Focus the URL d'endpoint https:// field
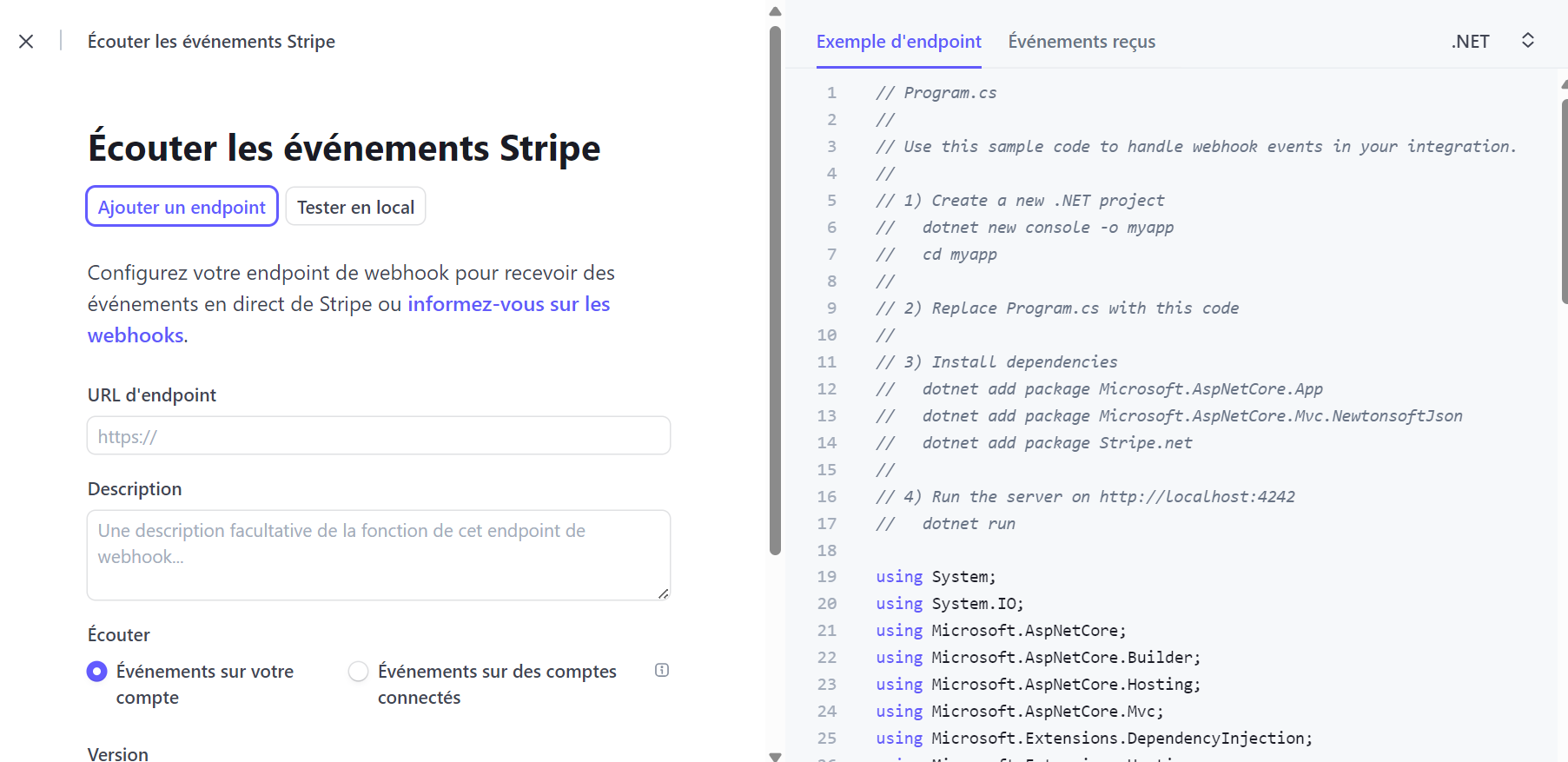Image resolution: width=1568 pixels, height=762 pixels. [x=379, y=435]
